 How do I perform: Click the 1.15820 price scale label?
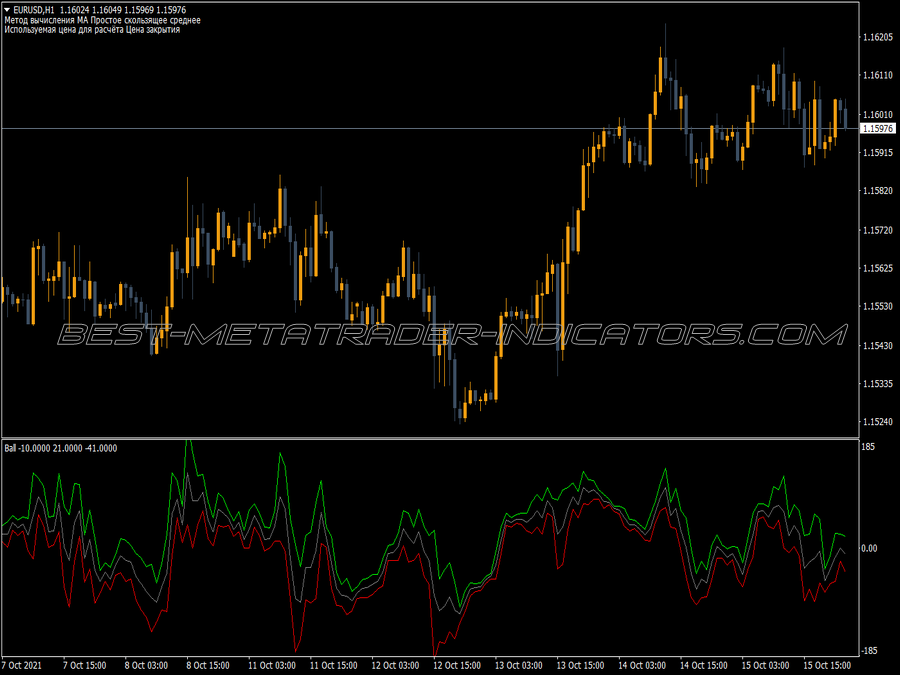[878, 191]
